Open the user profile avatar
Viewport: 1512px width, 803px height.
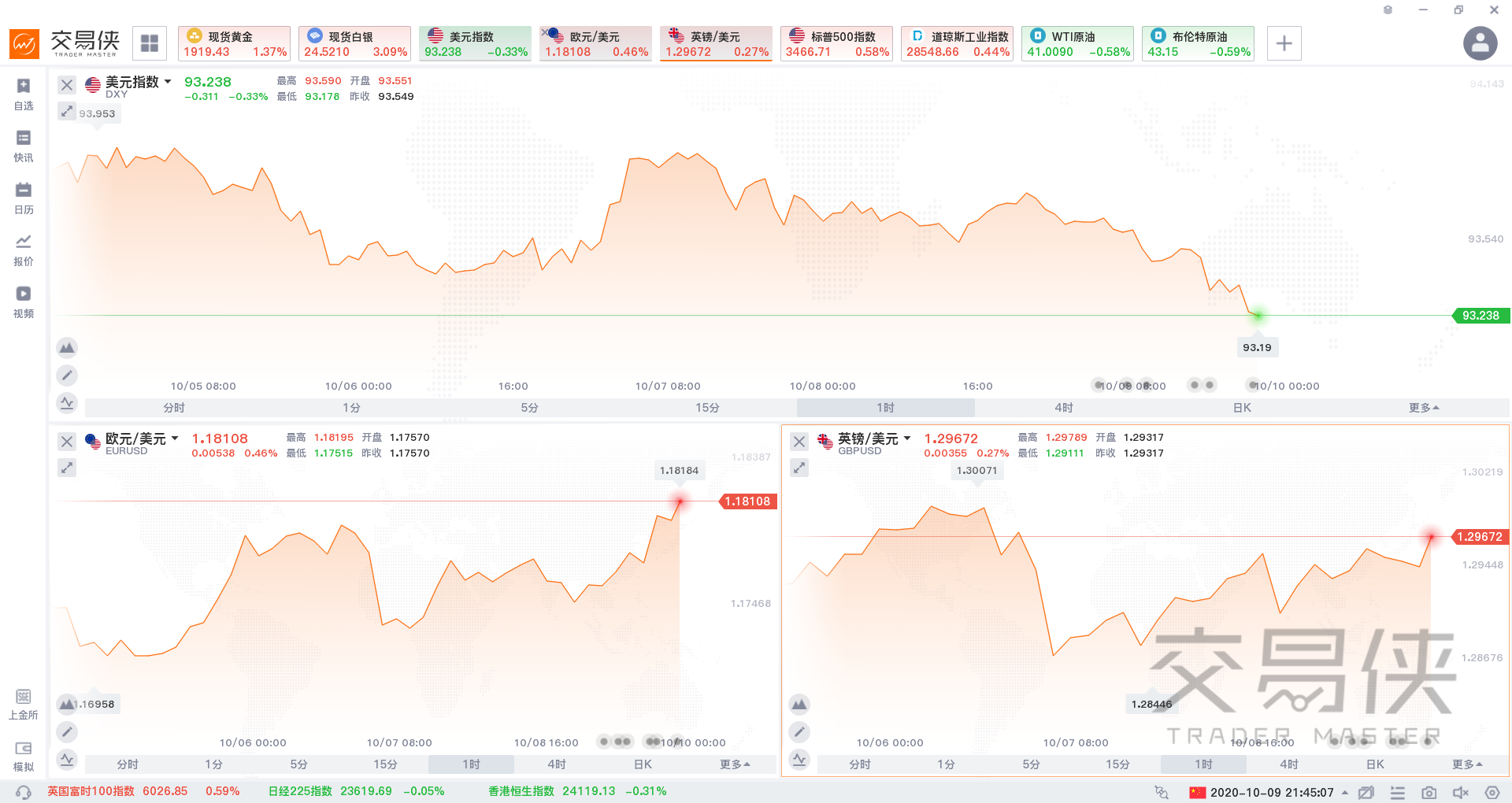click(x=1480, y=43)
